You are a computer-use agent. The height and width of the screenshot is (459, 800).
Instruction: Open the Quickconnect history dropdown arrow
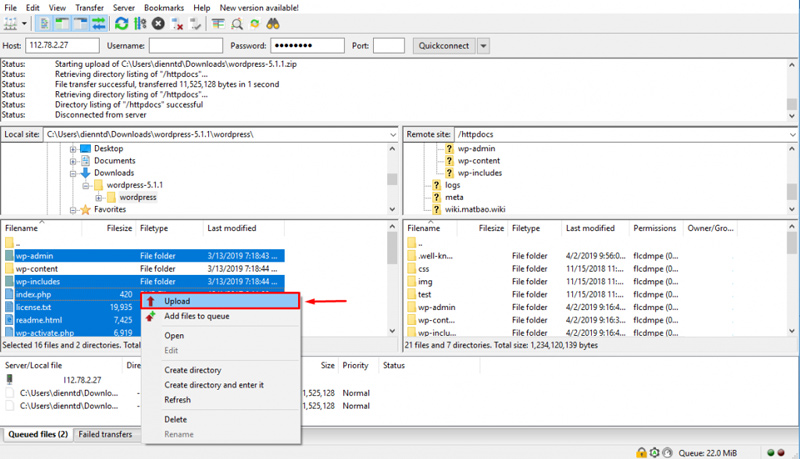pyautogui.click(x=483, y=46)
